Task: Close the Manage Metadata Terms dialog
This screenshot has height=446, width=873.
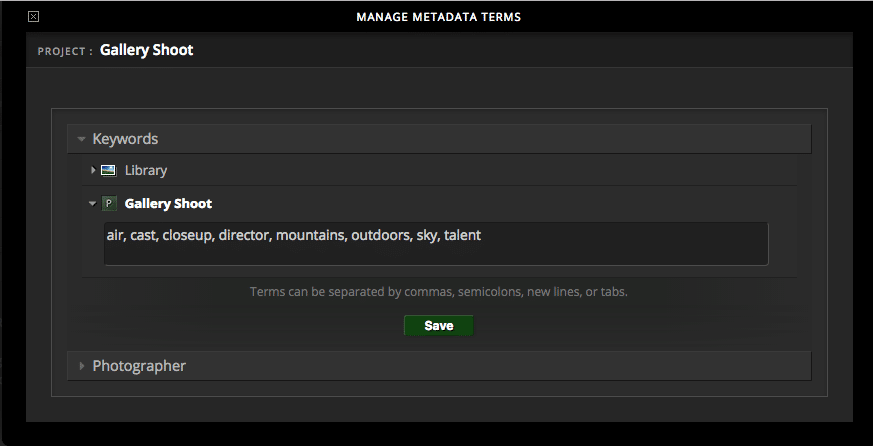Action: (33, 17)
